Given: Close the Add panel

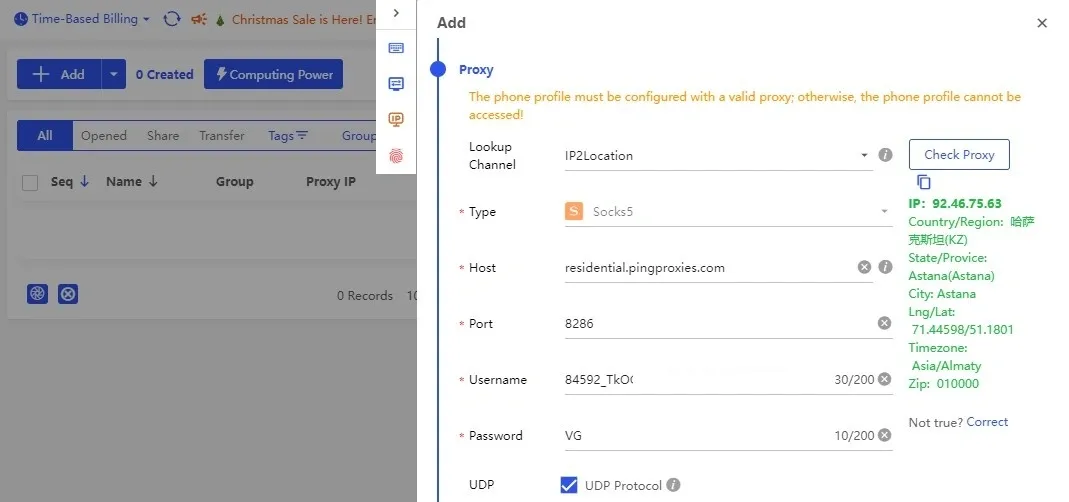Looking at the screenshot, I should [1042, 23].
